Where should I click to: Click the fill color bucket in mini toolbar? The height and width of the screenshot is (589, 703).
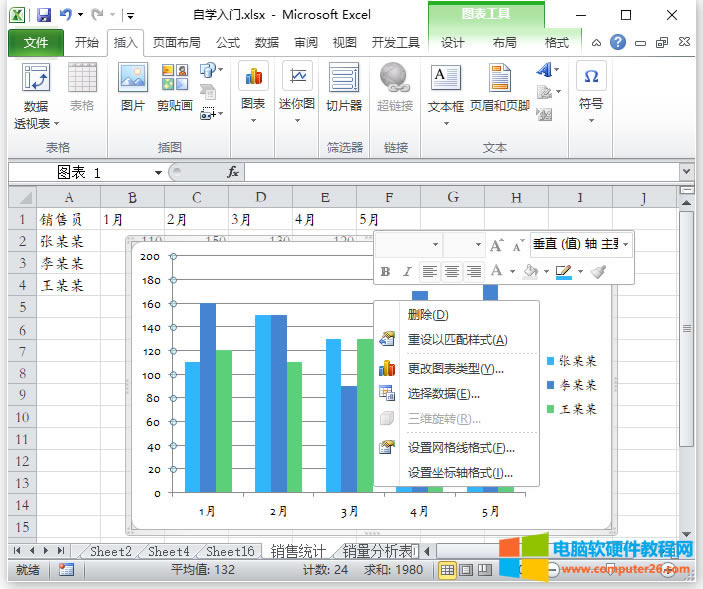(x=531, y=271)
